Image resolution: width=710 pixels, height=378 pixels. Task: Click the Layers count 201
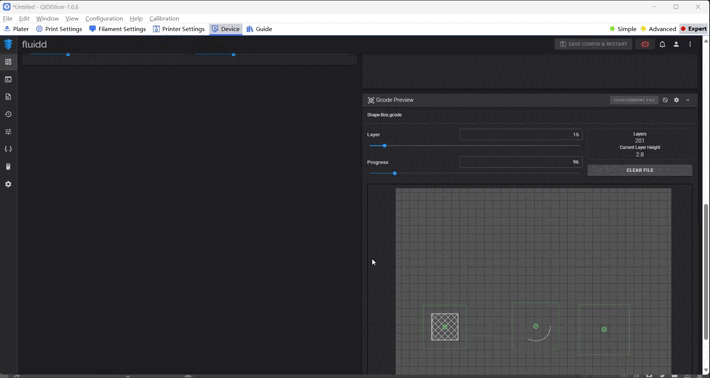click(x=640, y=141)
